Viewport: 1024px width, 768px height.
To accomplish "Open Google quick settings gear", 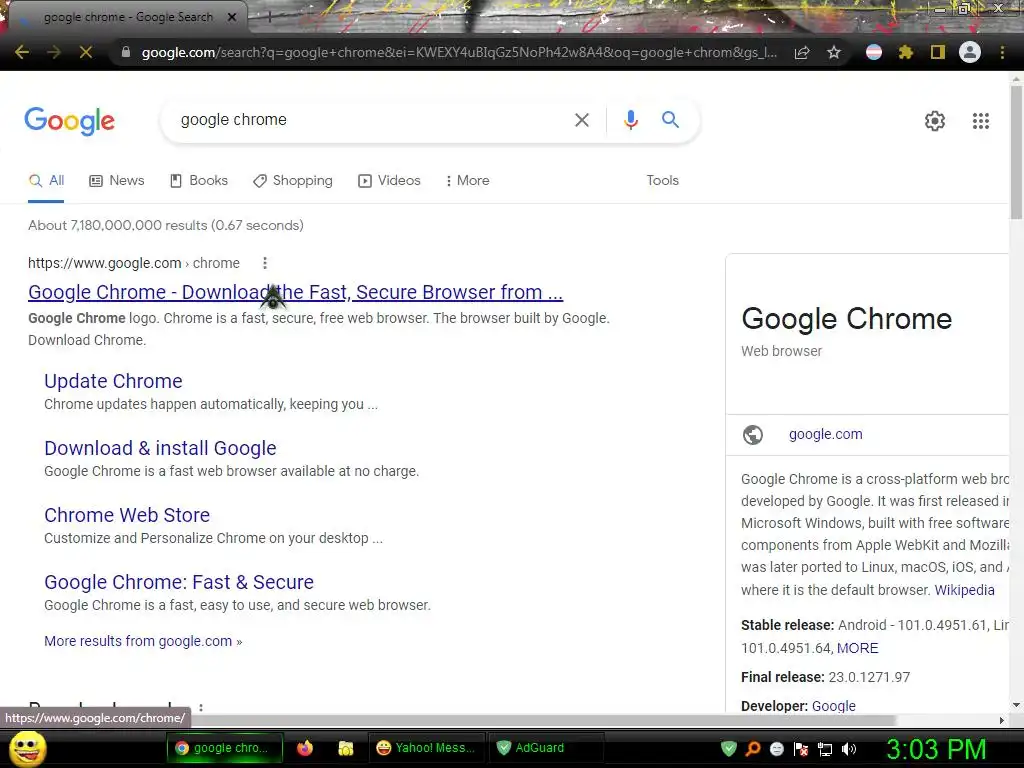I will pyautogui.click(x=935, y=121).
